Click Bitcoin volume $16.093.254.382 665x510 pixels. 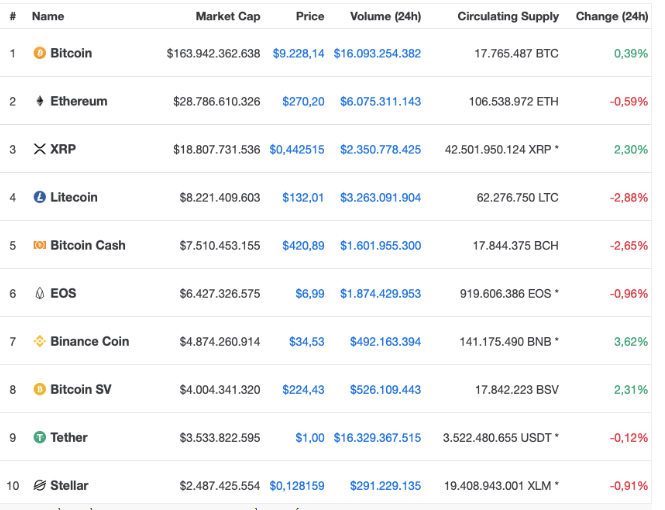tap(377, 53)
